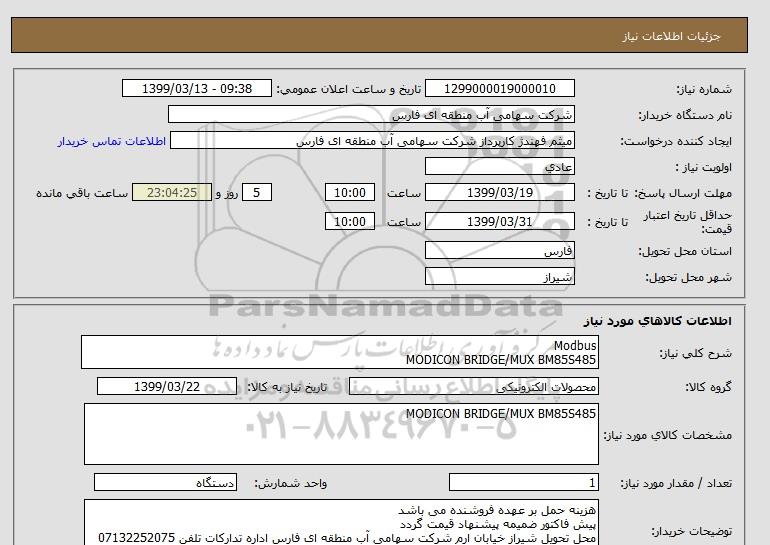The width and height of the screenshot is (770, 545).
Task: Click the text ساعت باقی مانده
Action: pyautogui.click(x=82, y=193)
